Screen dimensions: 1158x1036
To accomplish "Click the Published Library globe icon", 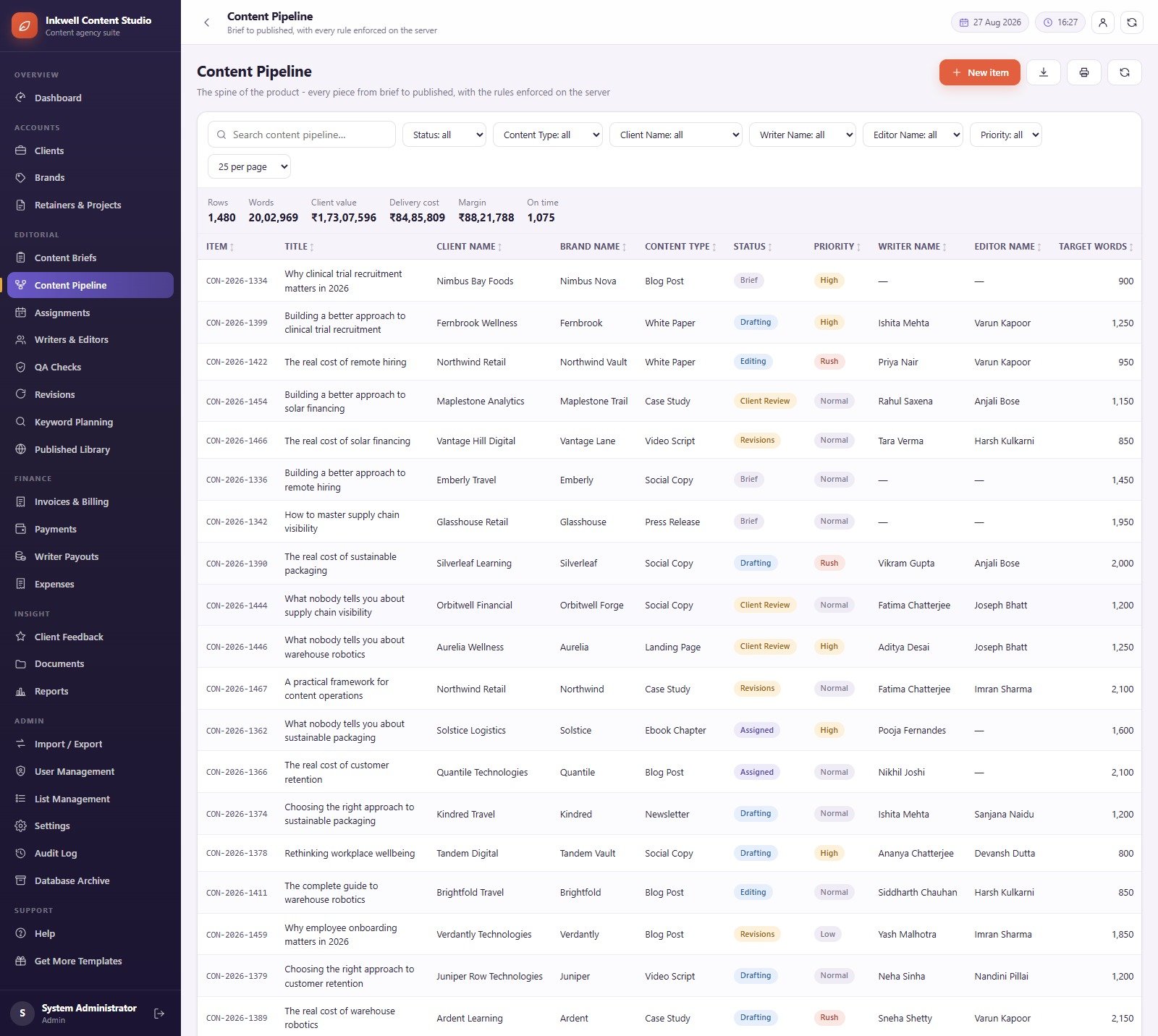I will click(21, 449).
